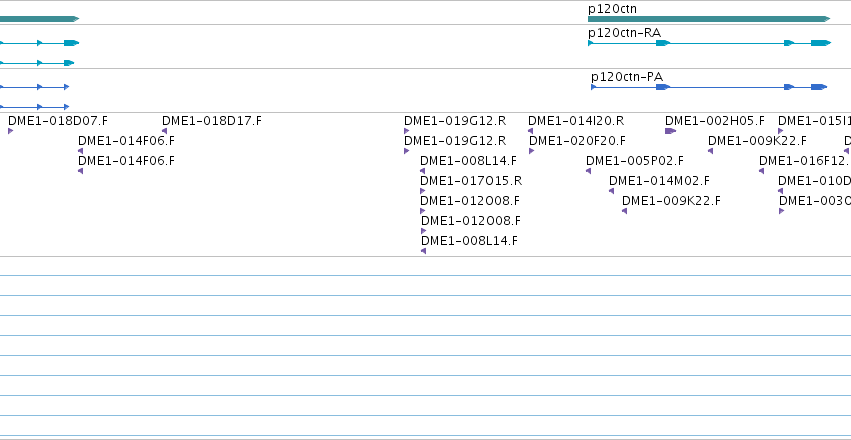The image size is (851, 440).
Task: Click the intron line of p120ctn-PA
Action: point(727,87)
